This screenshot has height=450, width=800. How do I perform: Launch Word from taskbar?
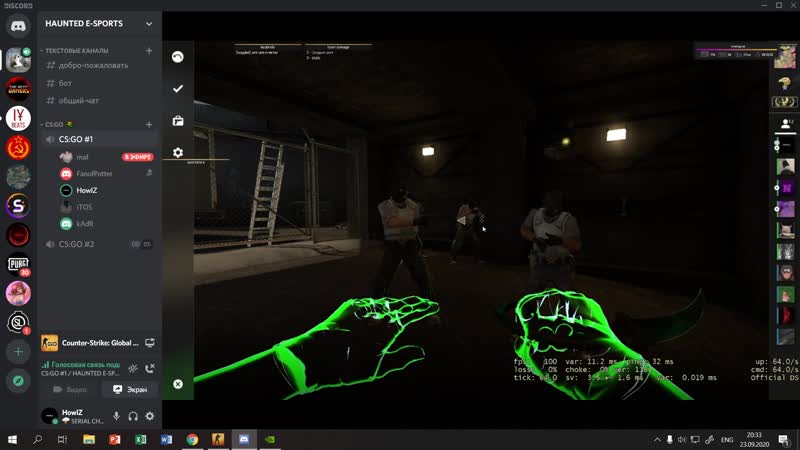coord(166,440)
